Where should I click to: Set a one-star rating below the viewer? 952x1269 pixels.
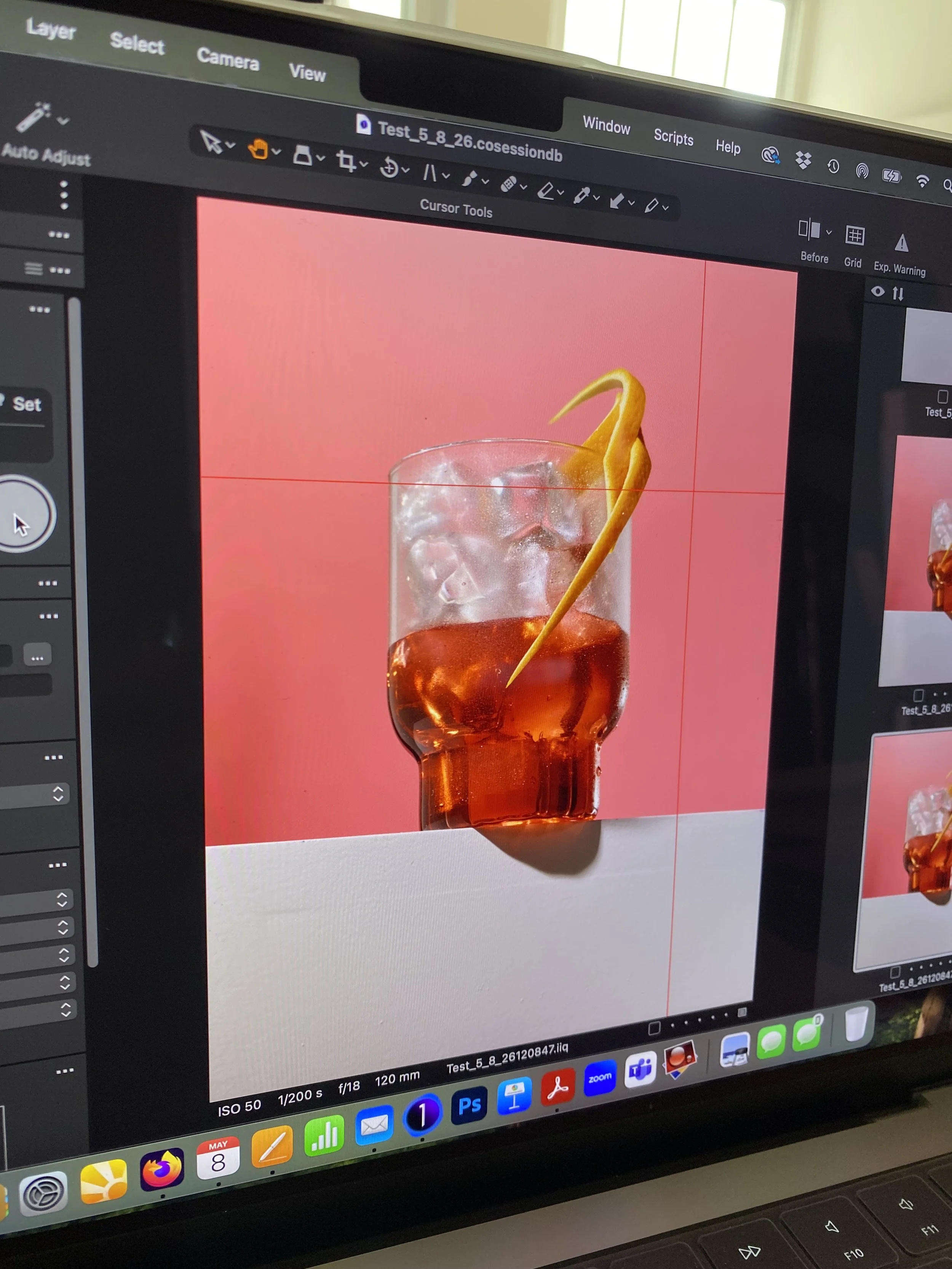pos(672,1025)
